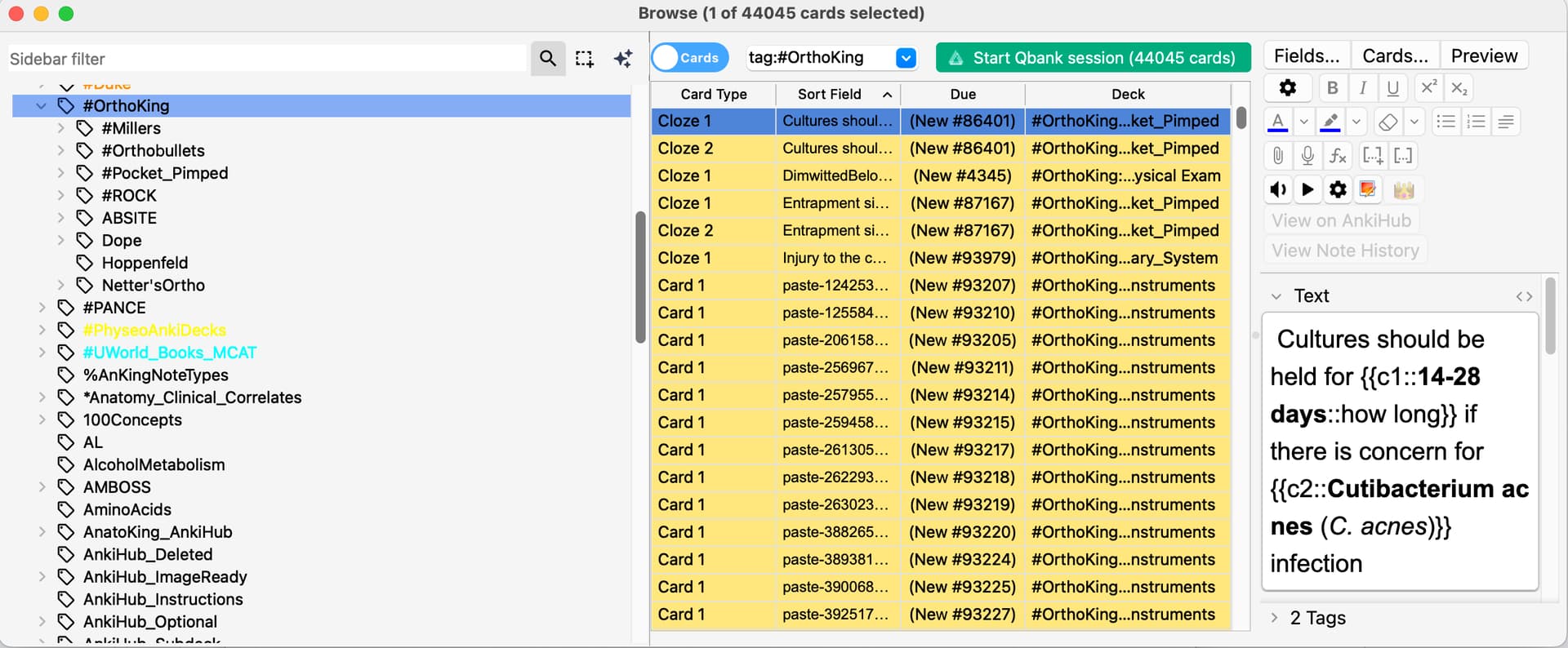Toggle bold text formatting
This screenshot has width=1568, height=648.
tap(1332, 88)
